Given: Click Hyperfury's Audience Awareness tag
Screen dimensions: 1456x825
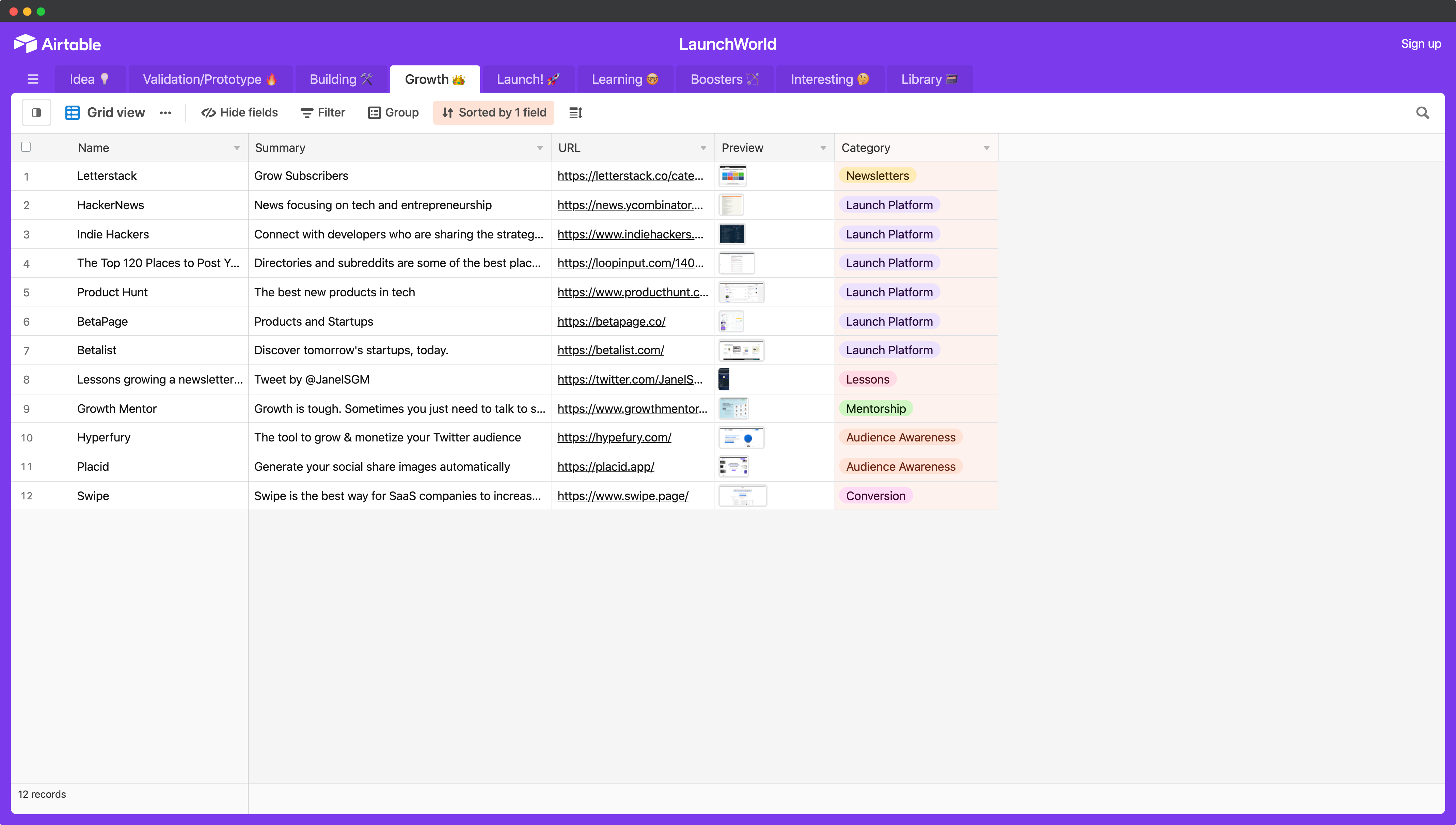Looking at the screenshot, I should pyautogui.click(x=900, y=437).
